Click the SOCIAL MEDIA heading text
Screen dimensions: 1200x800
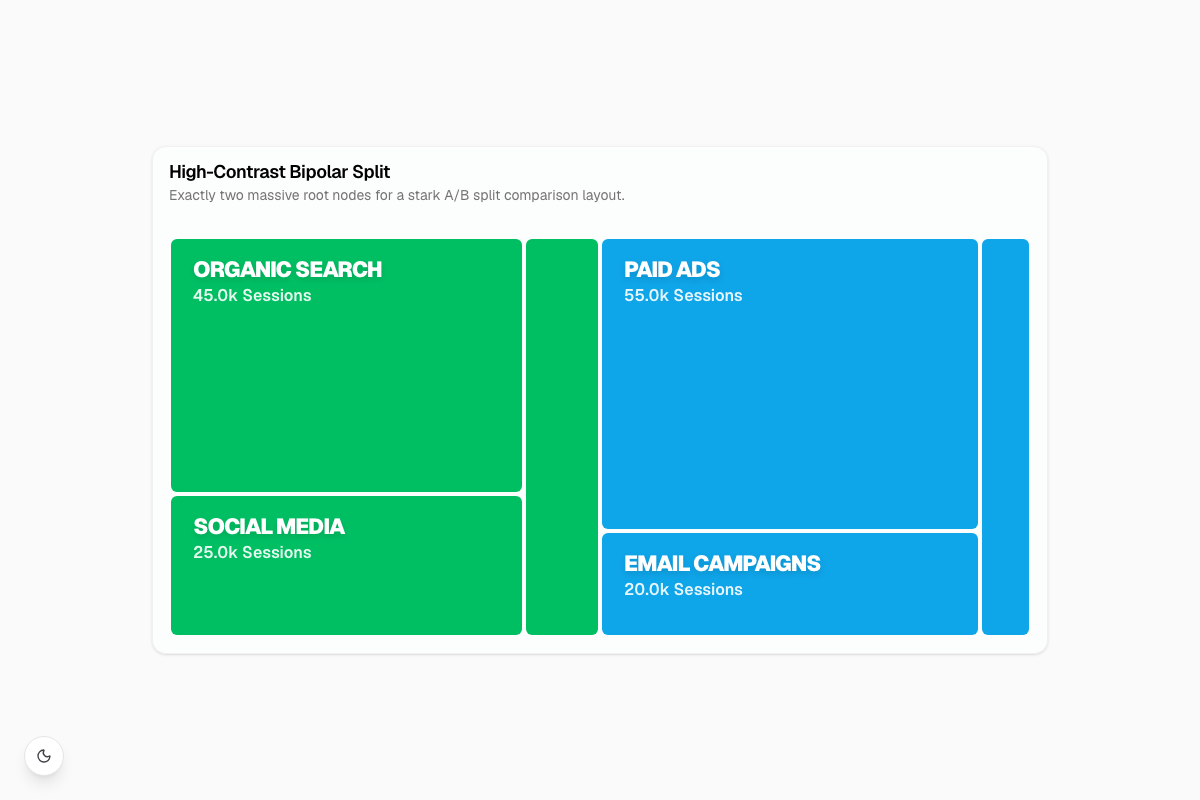[x=269, y=526]
